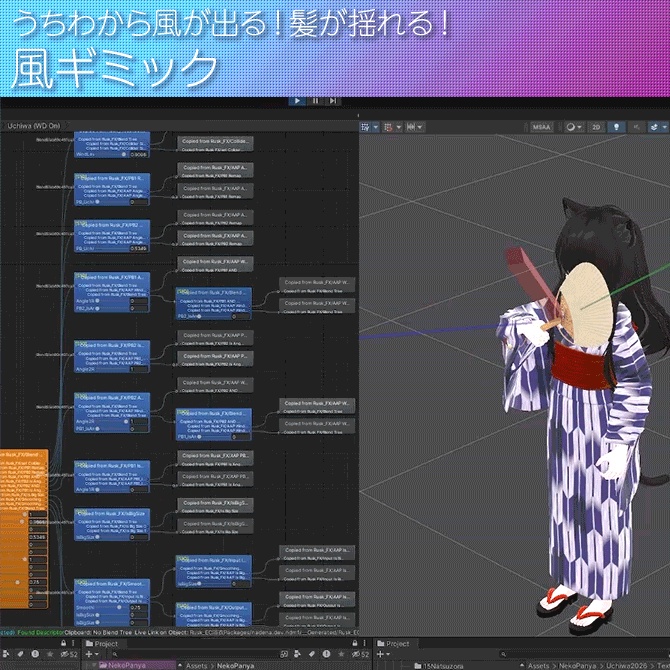Click the Uchiwa (WD On) breadcrumb
Image resolution: width=670 pixels, height=670 pixels.
pyautogui.click(x=34, y=126)
